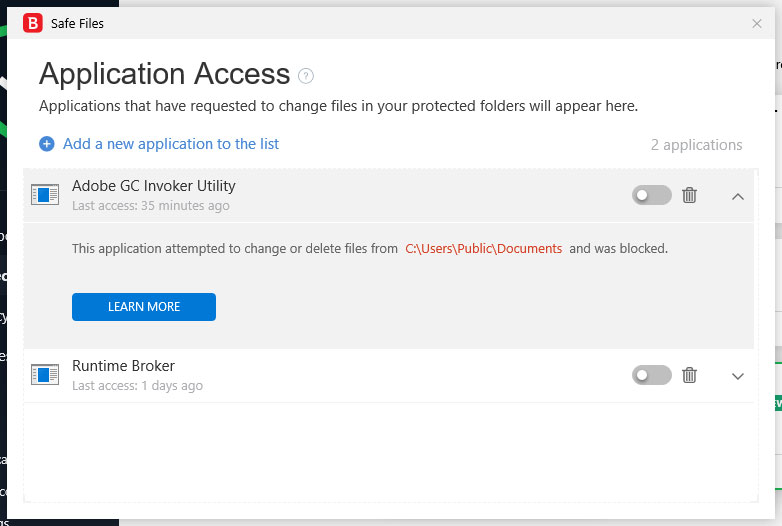Select the Runtime Broker application icon
This screenshot has height=526, width=782.
45,375
